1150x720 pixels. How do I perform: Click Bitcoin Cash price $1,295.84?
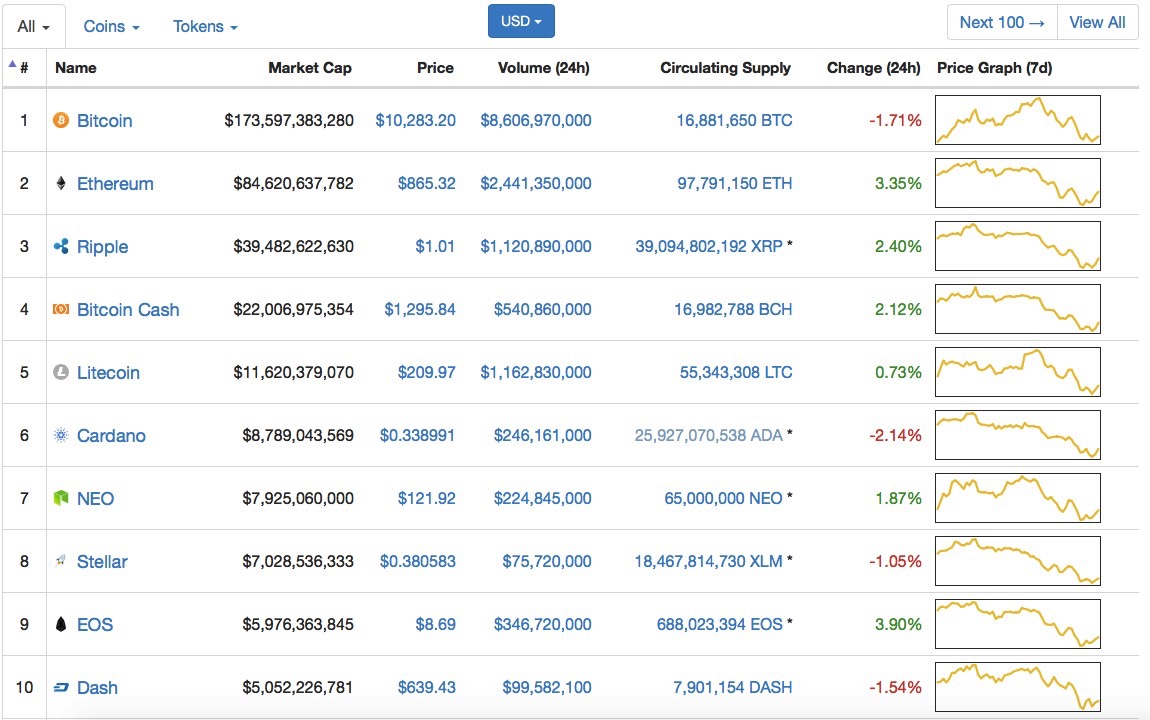[x=420, y=309]
